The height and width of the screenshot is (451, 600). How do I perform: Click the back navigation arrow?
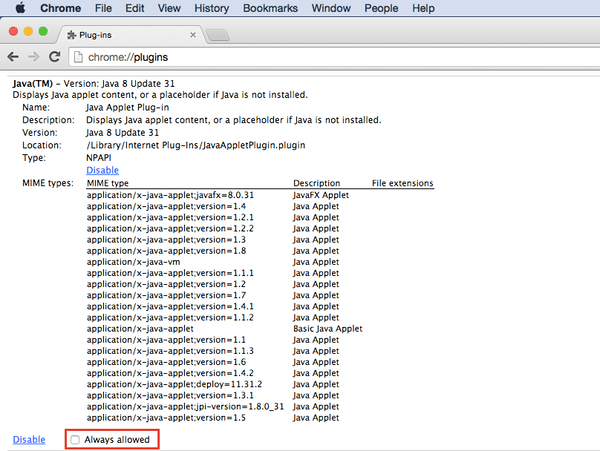(x=13, y=57)
